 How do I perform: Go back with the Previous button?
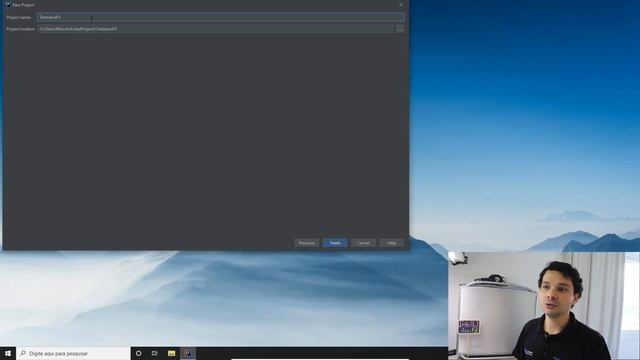(x=307, y=243)
